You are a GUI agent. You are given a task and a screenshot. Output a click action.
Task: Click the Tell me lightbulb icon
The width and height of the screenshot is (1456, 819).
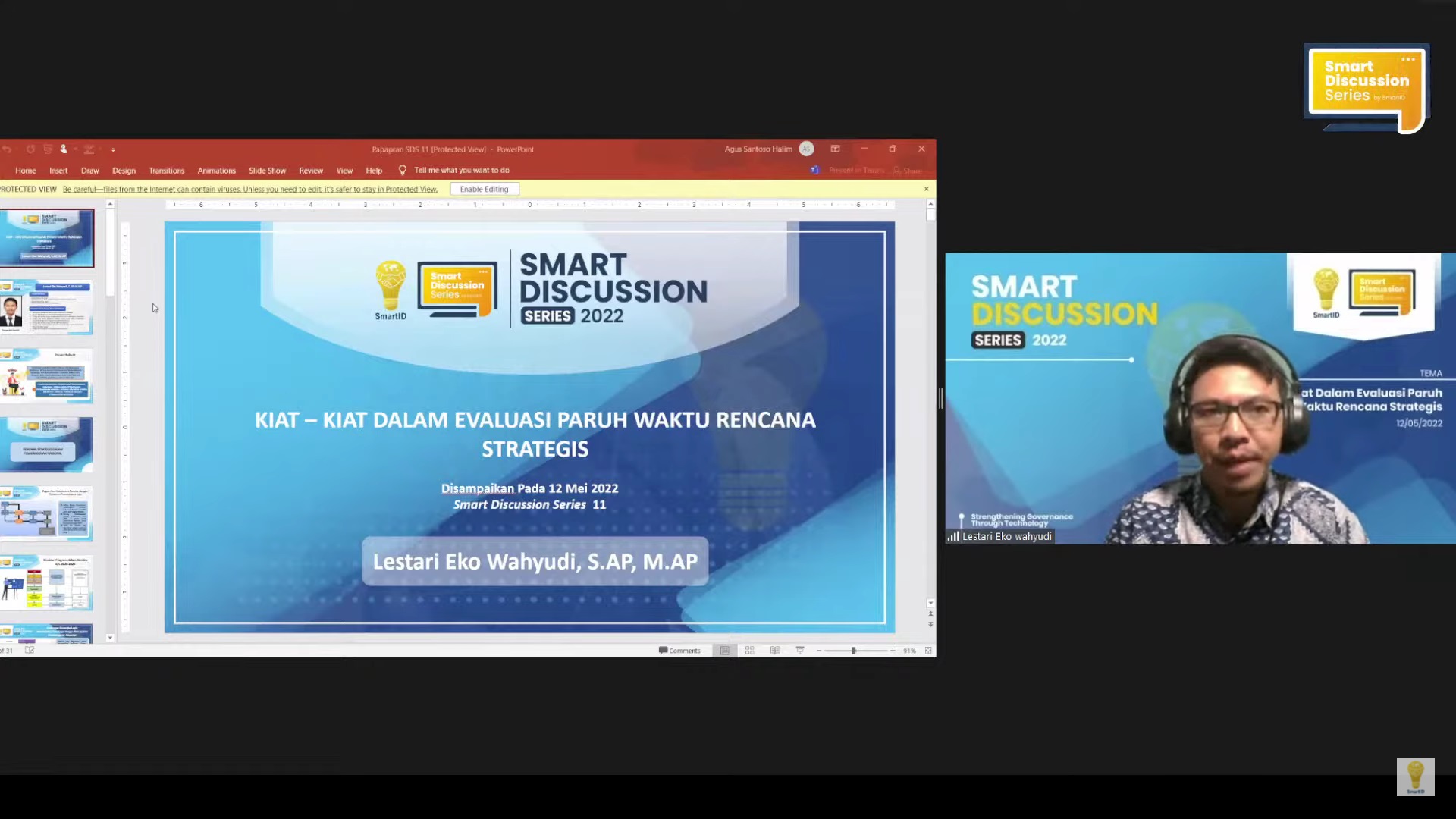point(402,171)
